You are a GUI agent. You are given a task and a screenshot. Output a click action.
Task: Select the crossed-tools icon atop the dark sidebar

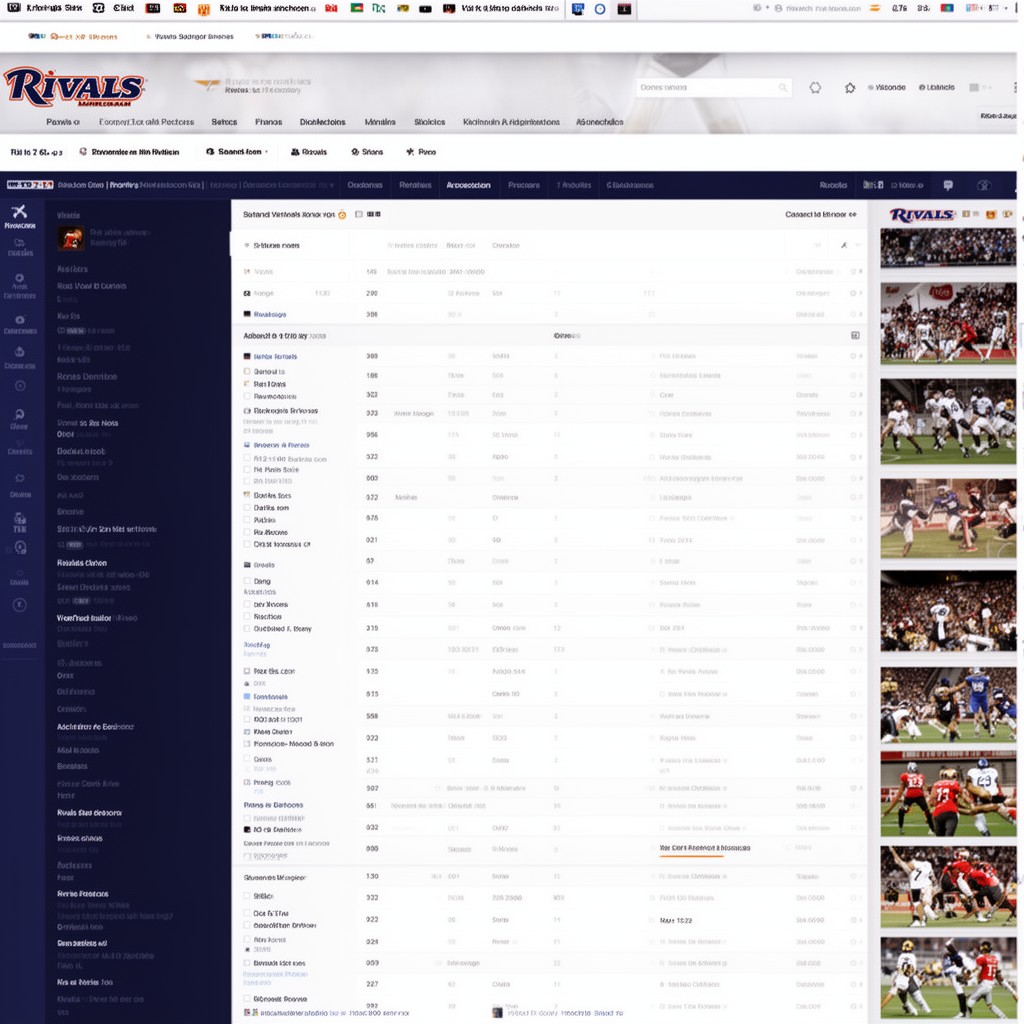click(x=20, y=211)
